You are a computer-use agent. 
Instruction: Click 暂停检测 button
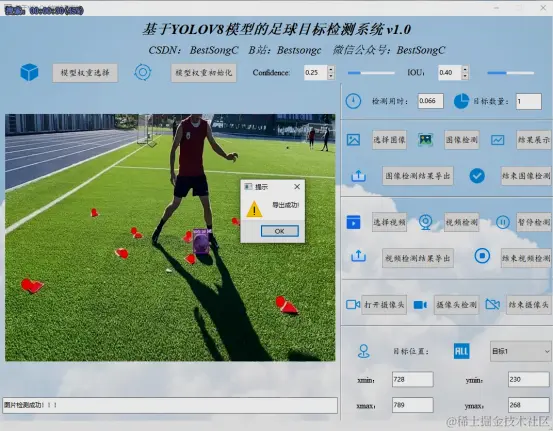click(x=534, y=222)
